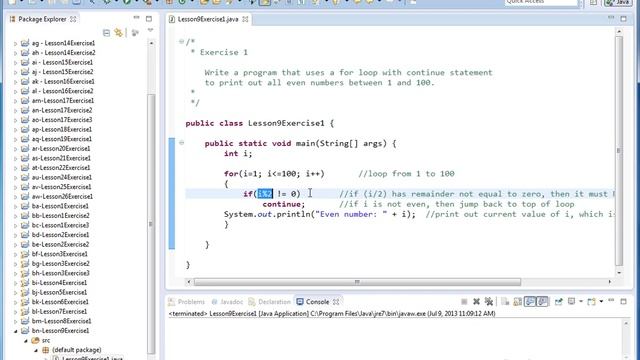Click the ao-Lesson17Exercise3 project icon
640x360 pixels.
[25, 120]
